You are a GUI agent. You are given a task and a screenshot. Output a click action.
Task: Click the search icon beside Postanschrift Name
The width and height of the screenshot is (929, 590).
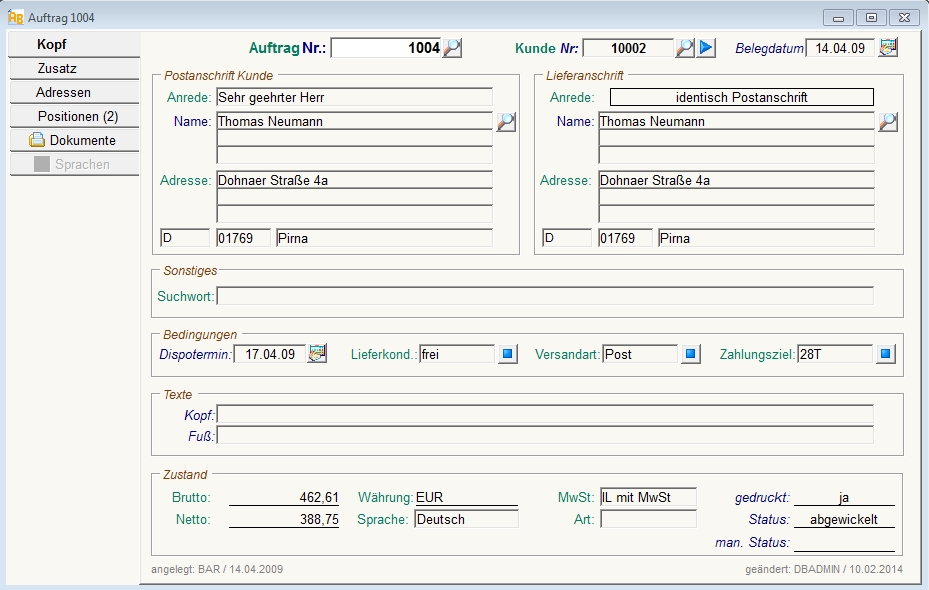(507, 122)
